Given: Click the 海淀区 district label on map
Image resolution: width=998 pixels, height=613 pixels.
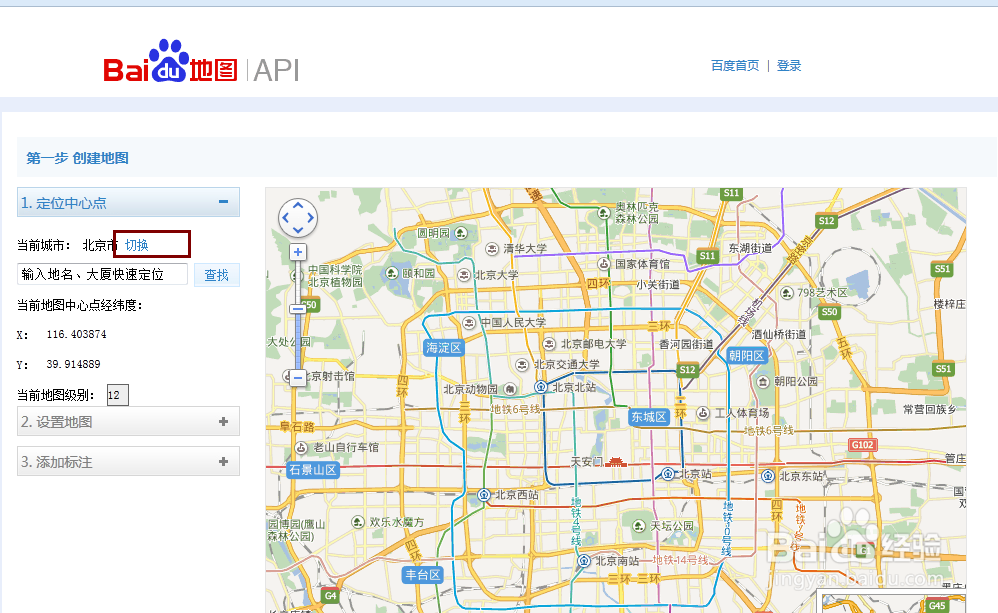Looking at the screenshot, I should tap(444, 348).
